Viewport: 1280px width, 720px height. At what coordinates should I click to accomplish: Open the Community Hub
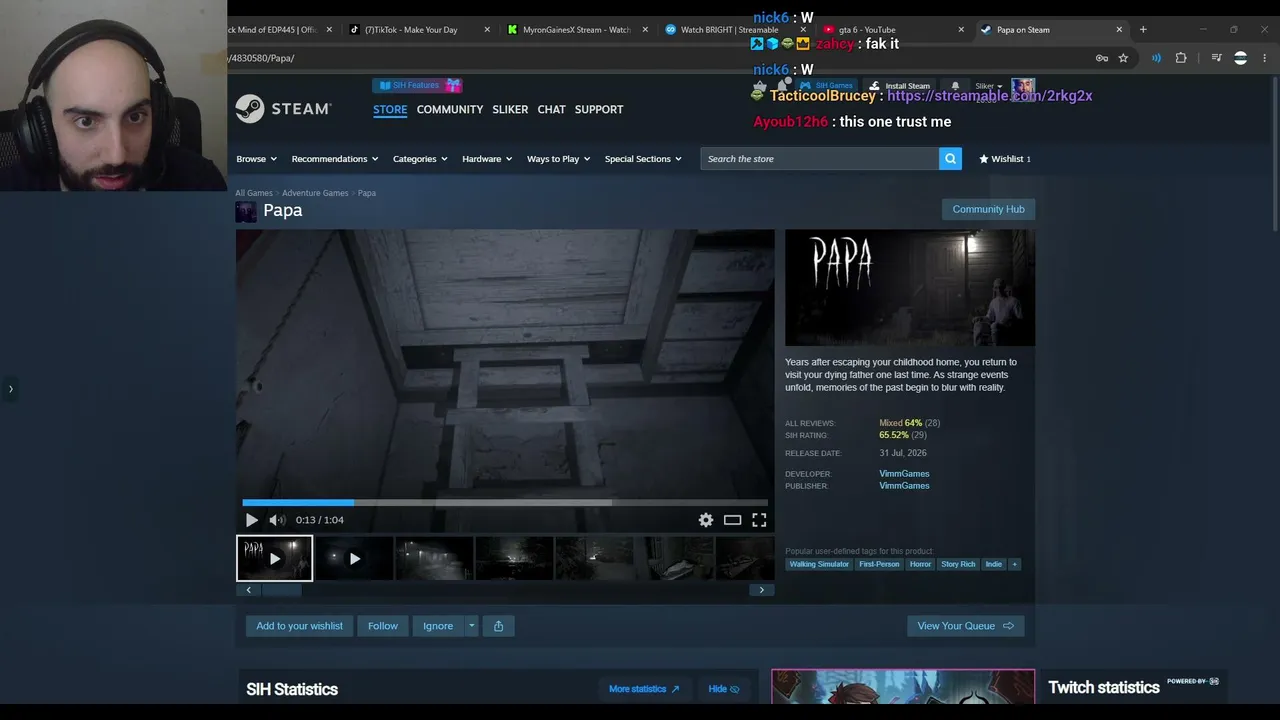coord(988,209)
